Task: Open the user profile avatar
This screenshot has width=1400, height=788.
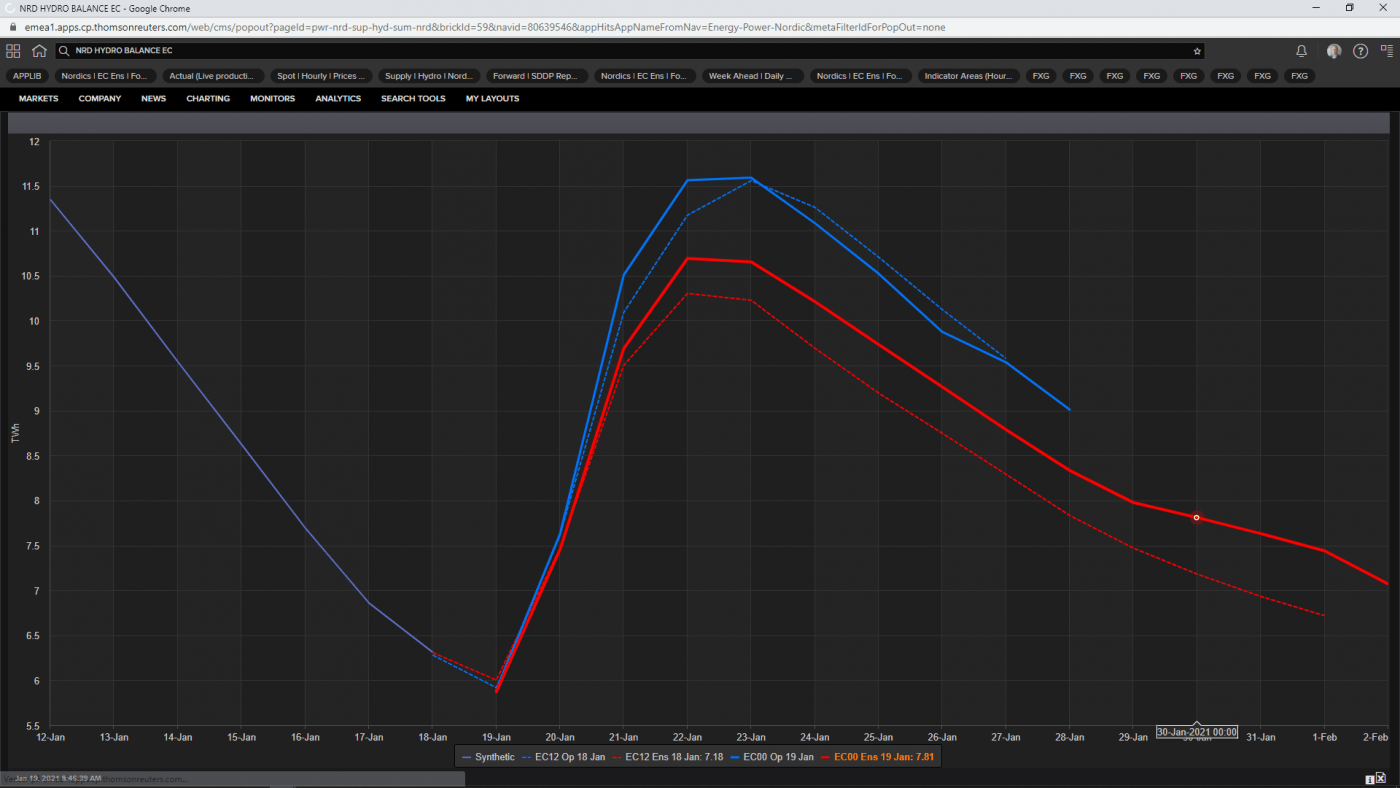Action: 1334,51
